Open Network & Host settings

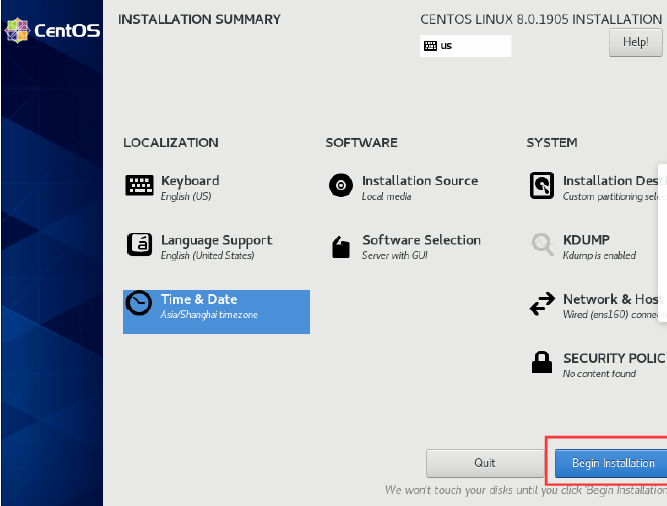597,306
